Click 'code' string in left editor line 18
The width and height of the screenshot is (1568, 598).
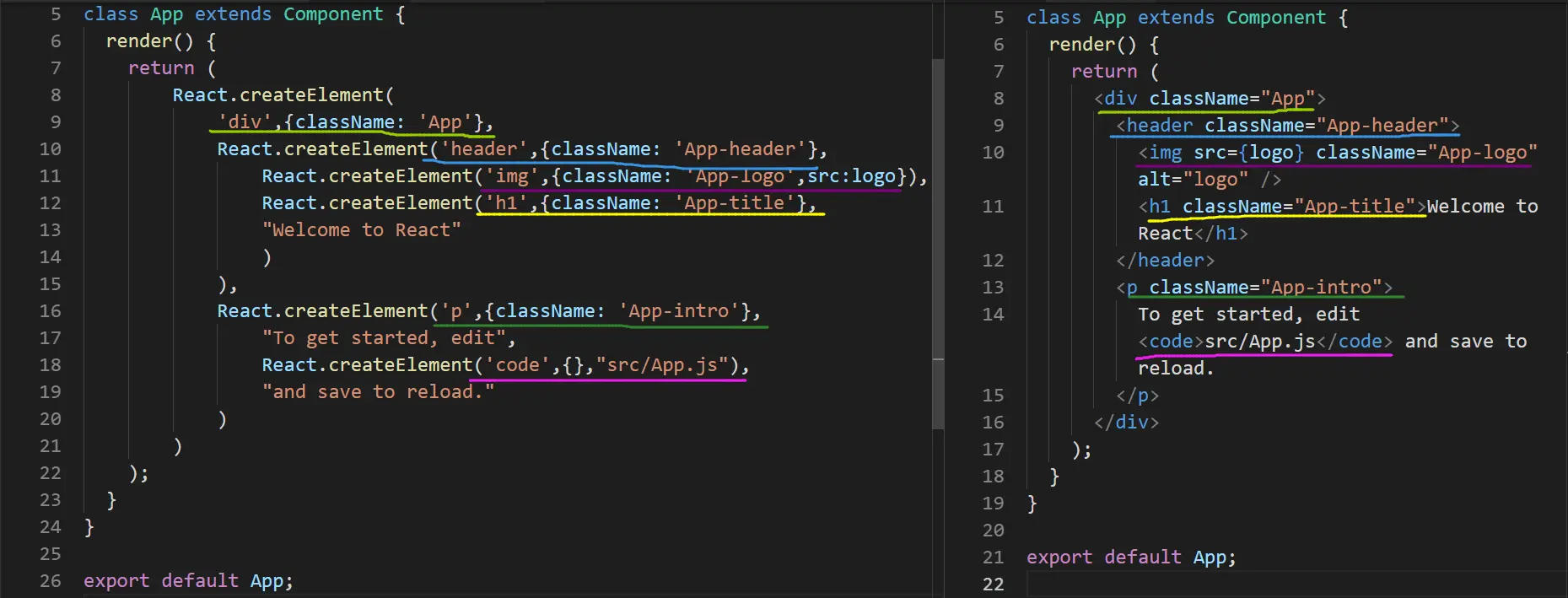[517, 365]
